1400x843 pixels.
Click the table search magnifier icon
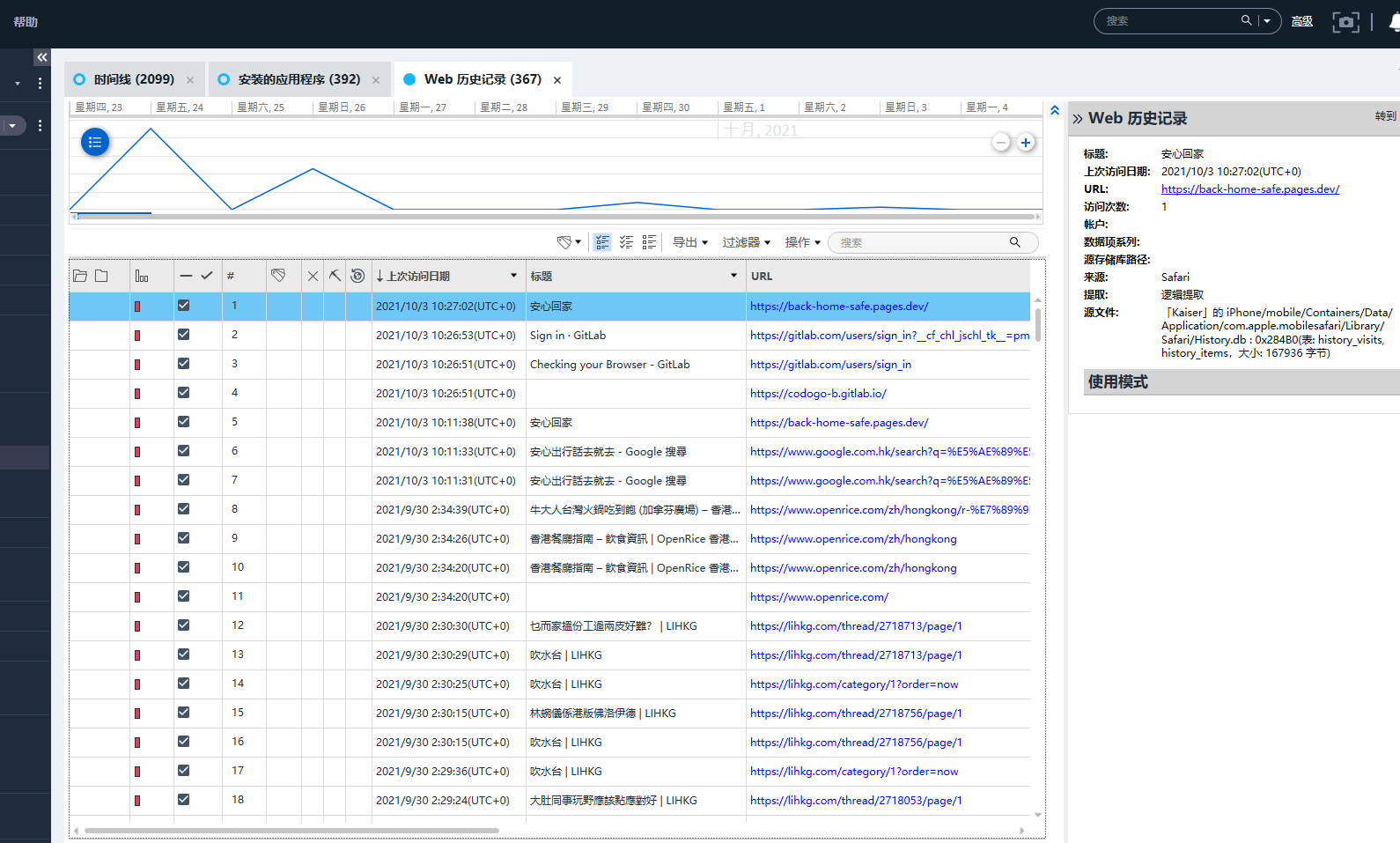(x=1015, y=242)
